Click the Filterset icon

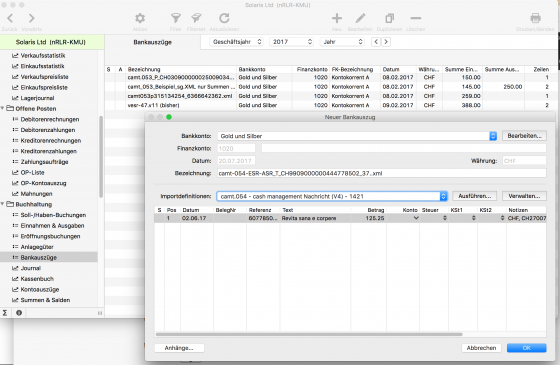click(x=196, y=18)
